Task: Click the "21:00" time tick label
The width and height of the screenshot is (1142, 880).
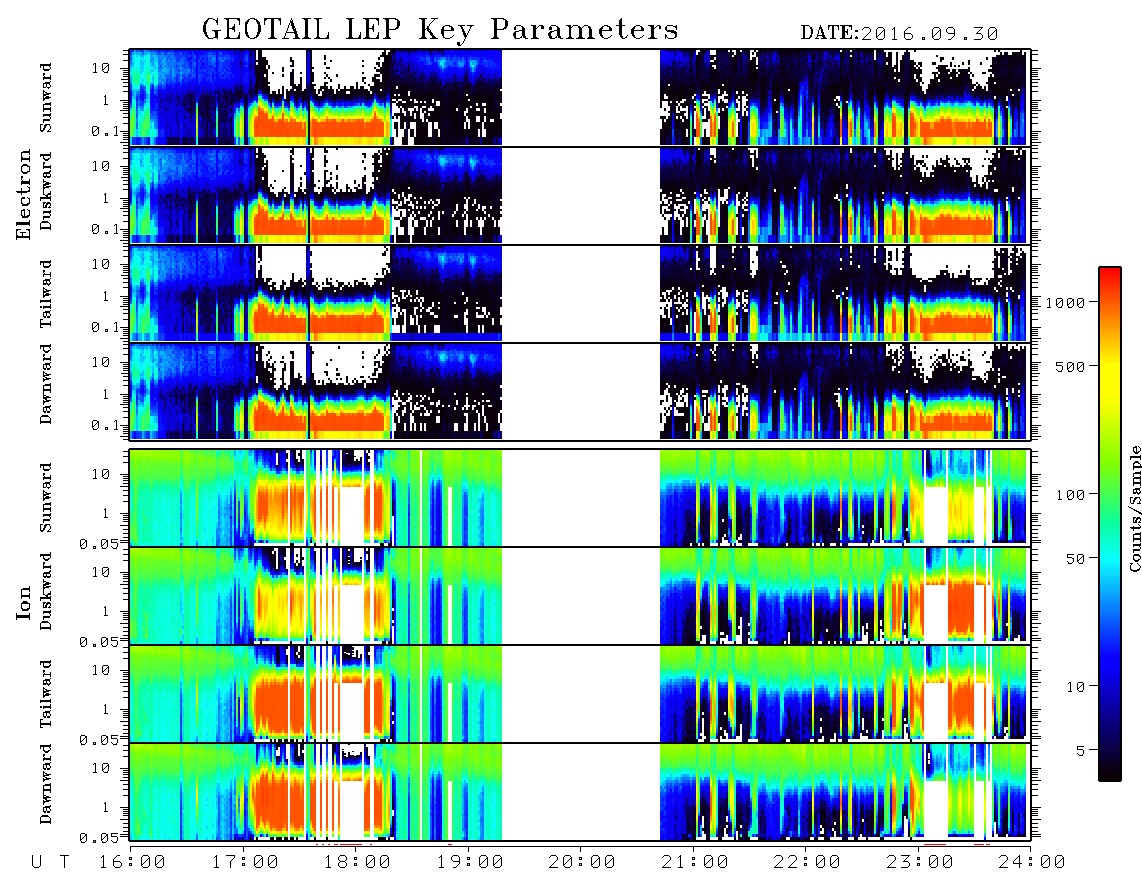Action: click(x=695, y=863)
